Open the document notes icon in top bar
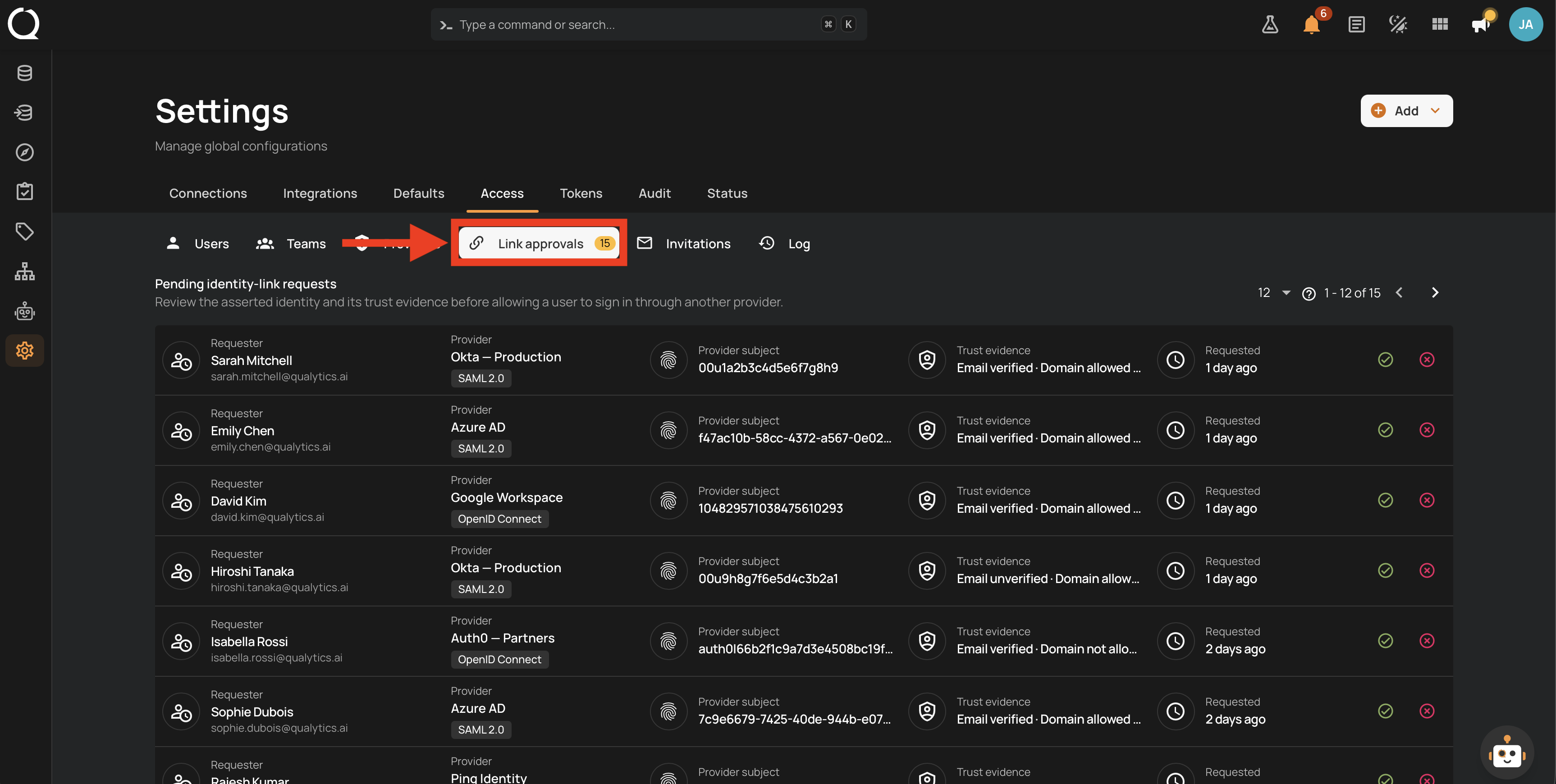Viewport: 1556px width, 784px height. point(1357,24)
